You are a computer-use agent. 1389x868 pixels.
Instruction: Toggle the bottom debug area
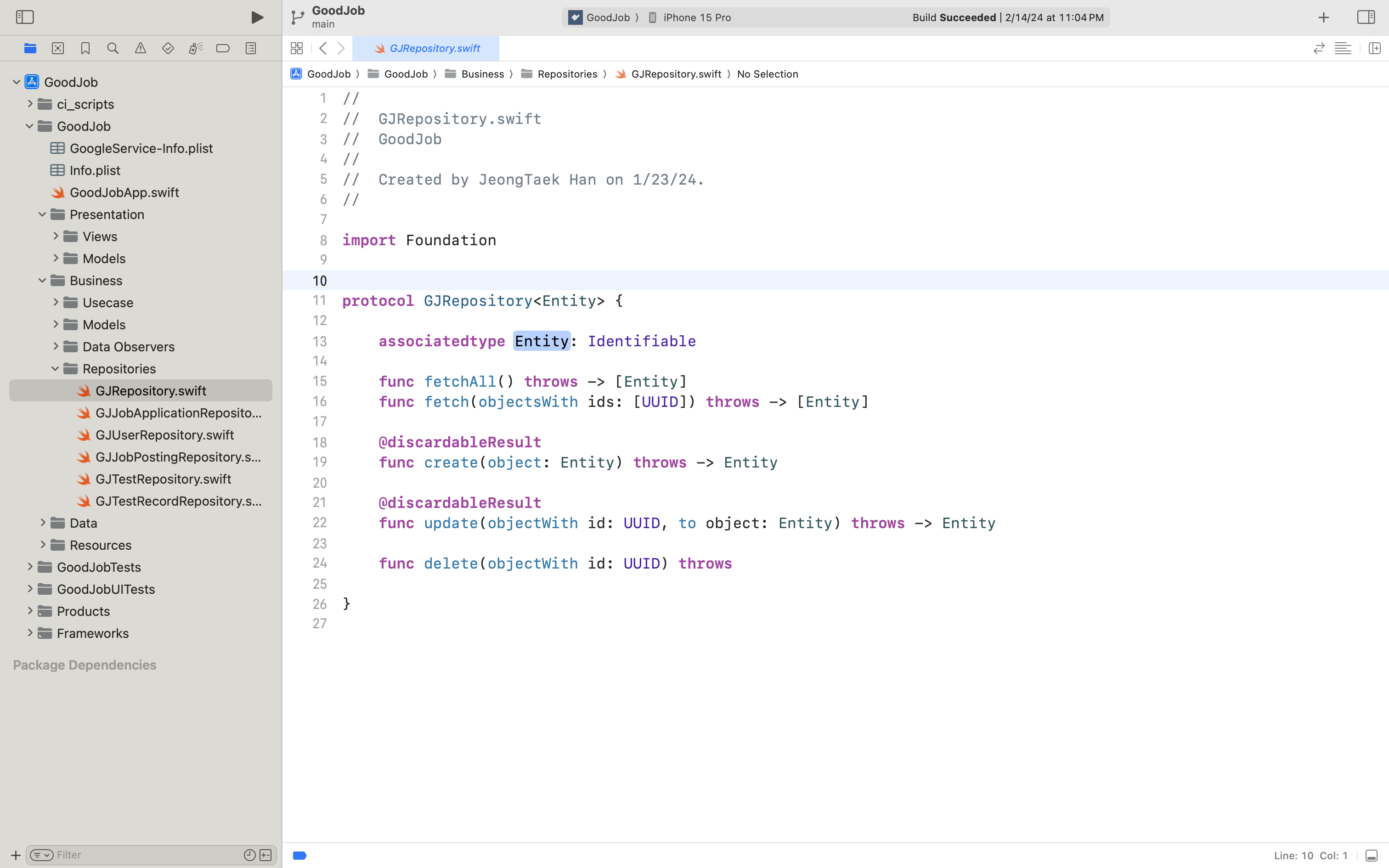[x=1371, y=855]
